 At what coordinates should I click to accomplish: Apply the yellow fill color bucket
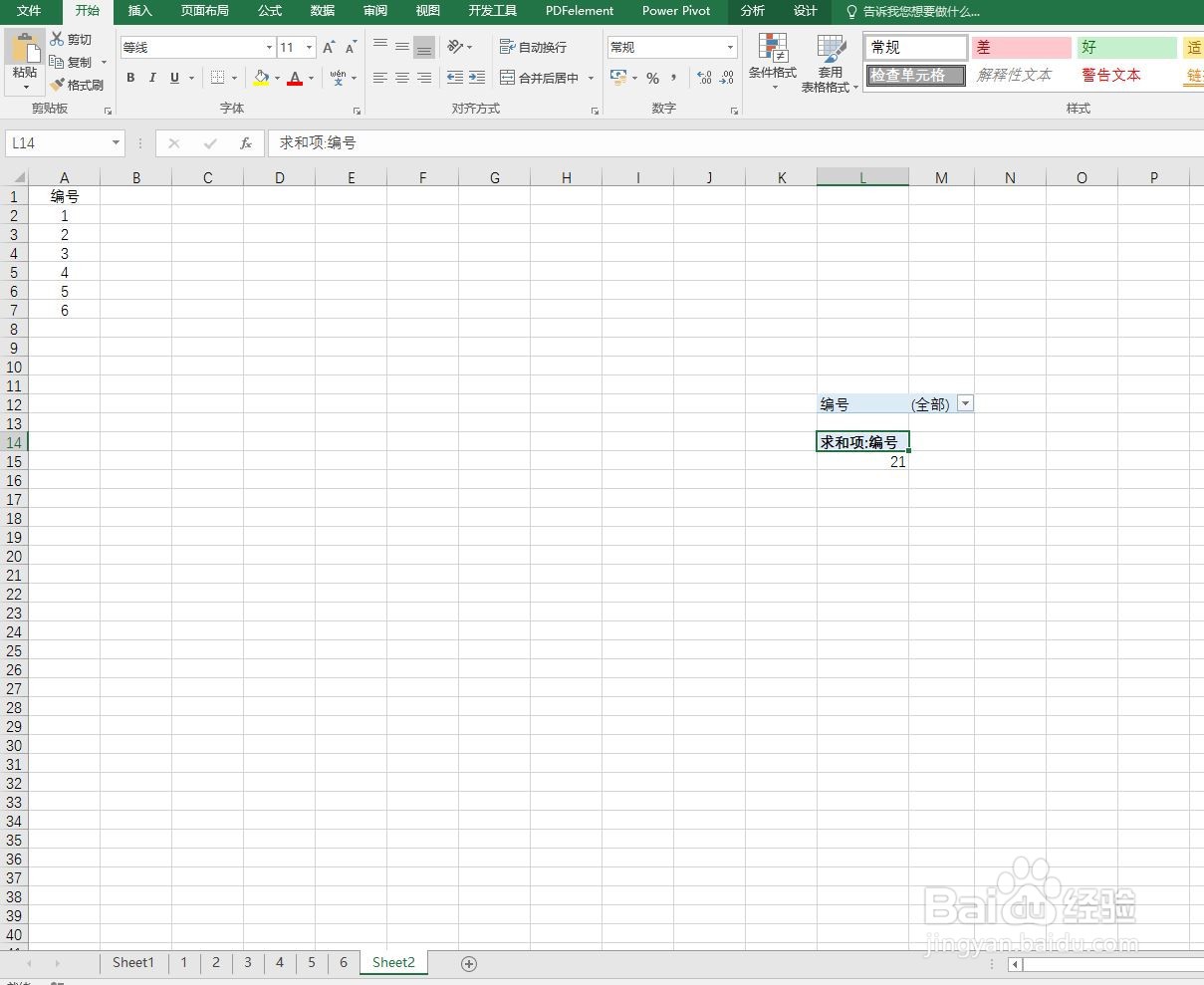tap(261, 78)
